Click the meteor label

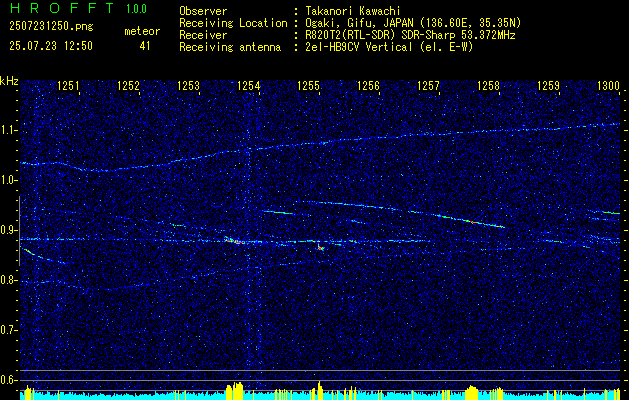point(142,31)
